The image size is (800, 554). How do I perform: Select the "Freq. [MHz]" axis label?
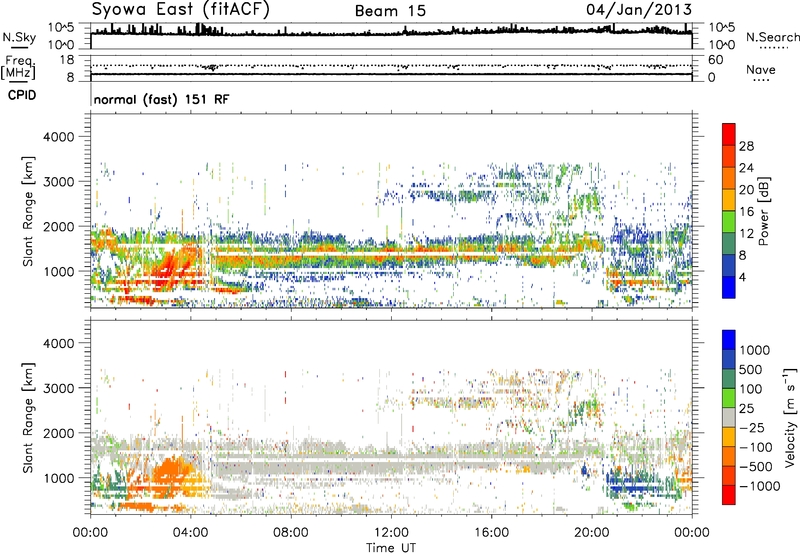[x=18, y=67]
